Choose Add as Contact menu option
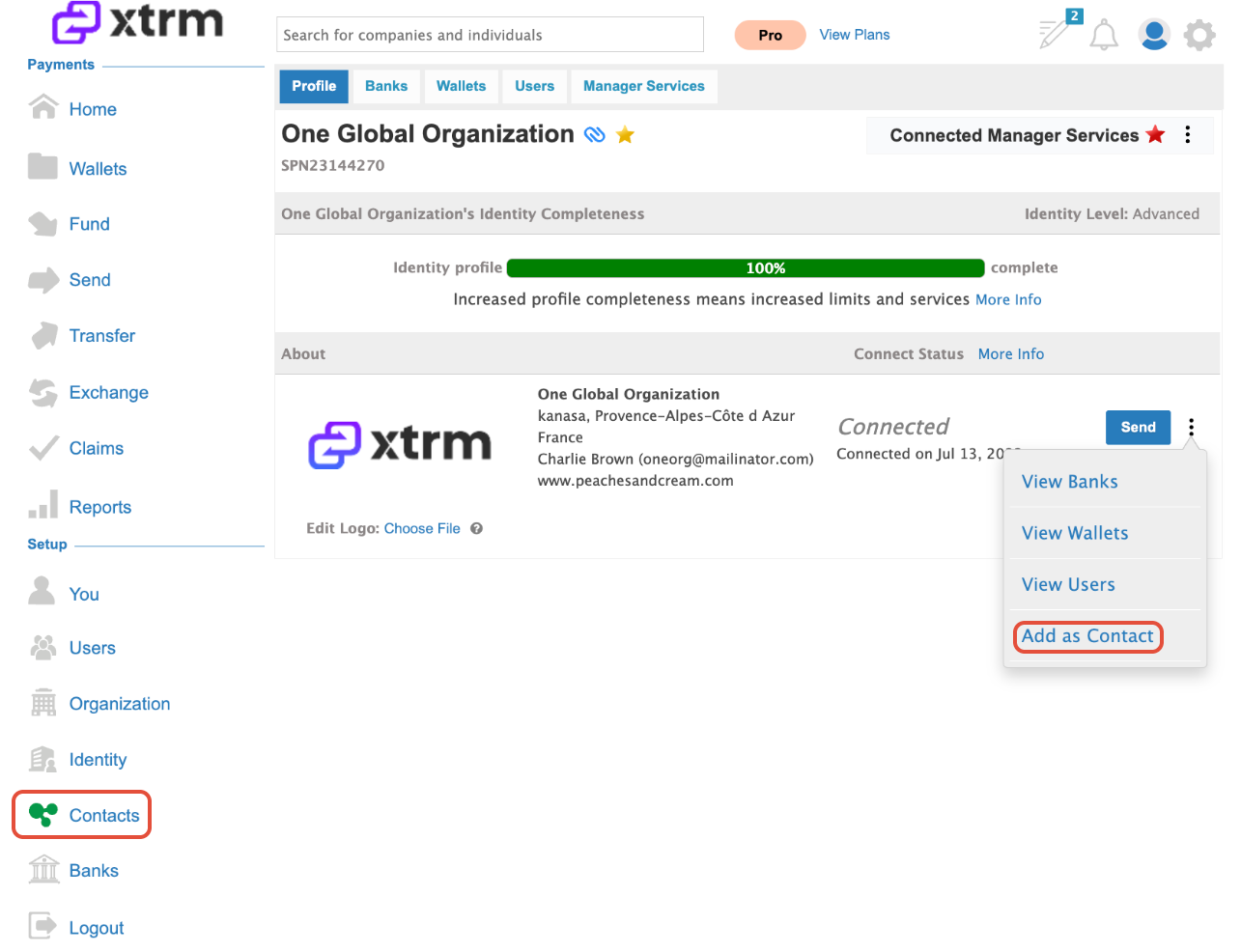 [x=1087, y=636]
